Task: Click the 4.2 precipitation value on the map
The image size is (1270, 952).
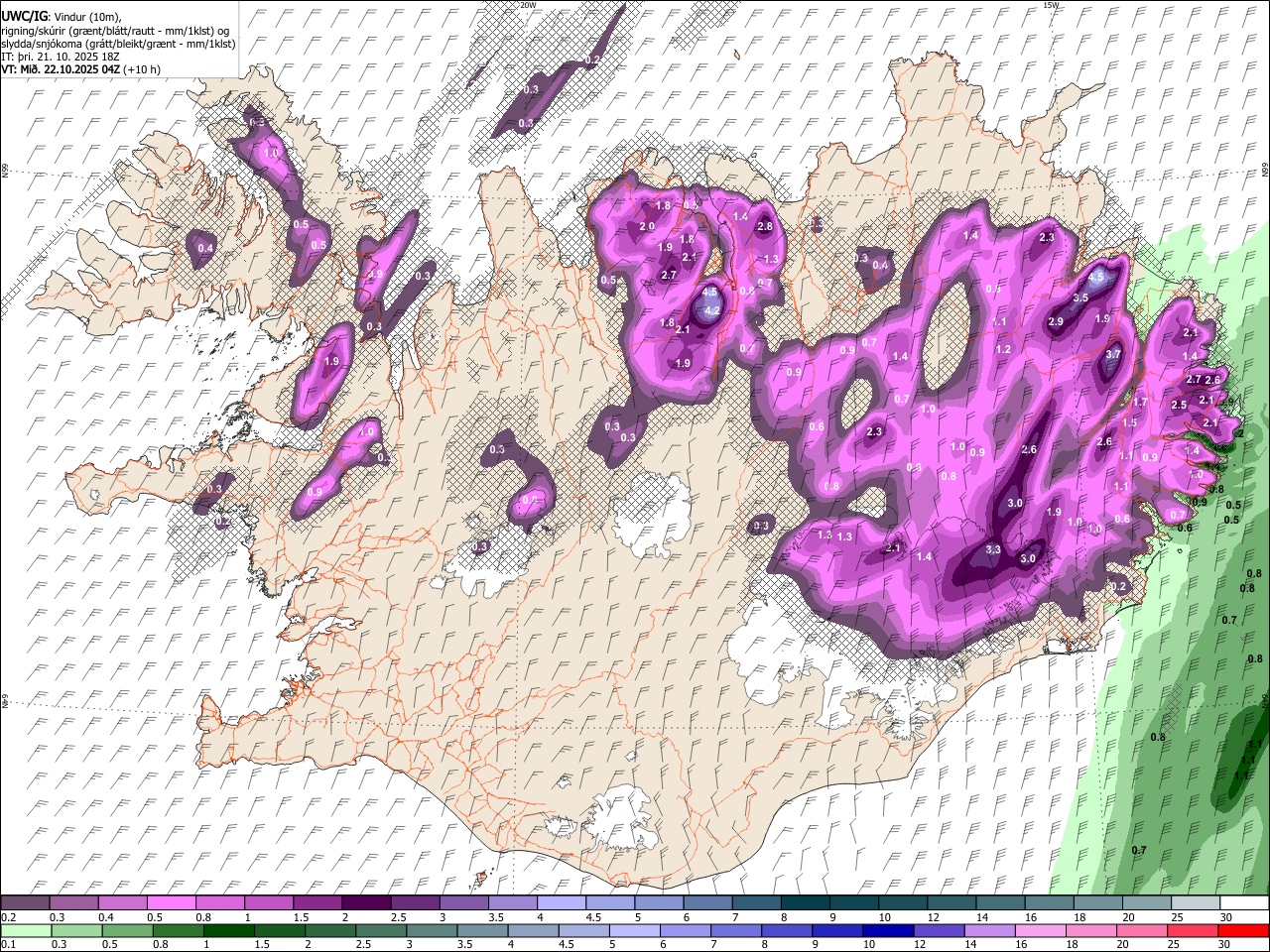Action: click(711, 310)
